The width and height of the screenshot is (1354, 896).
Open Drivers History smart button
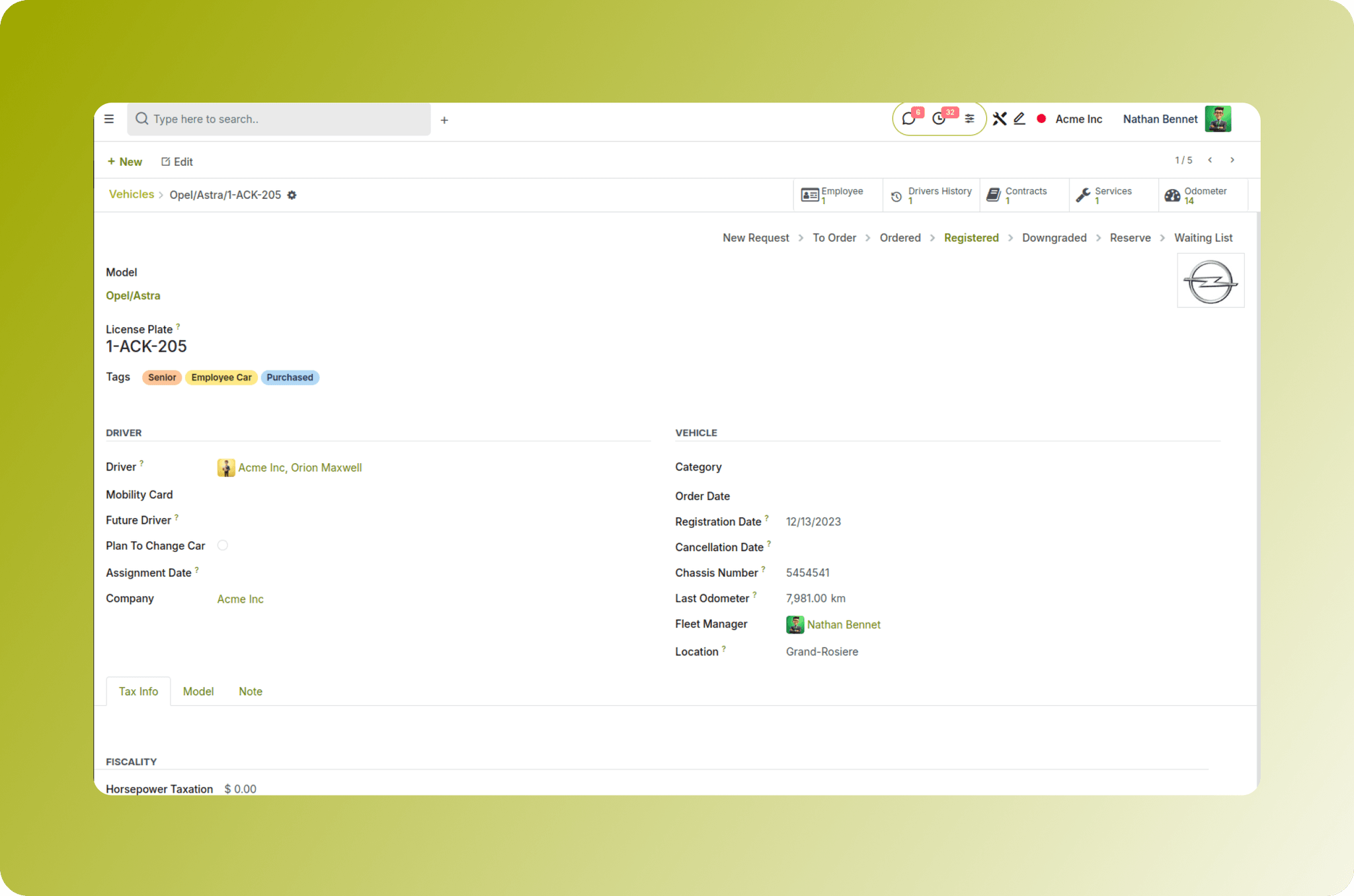click(x=931, y=195)
